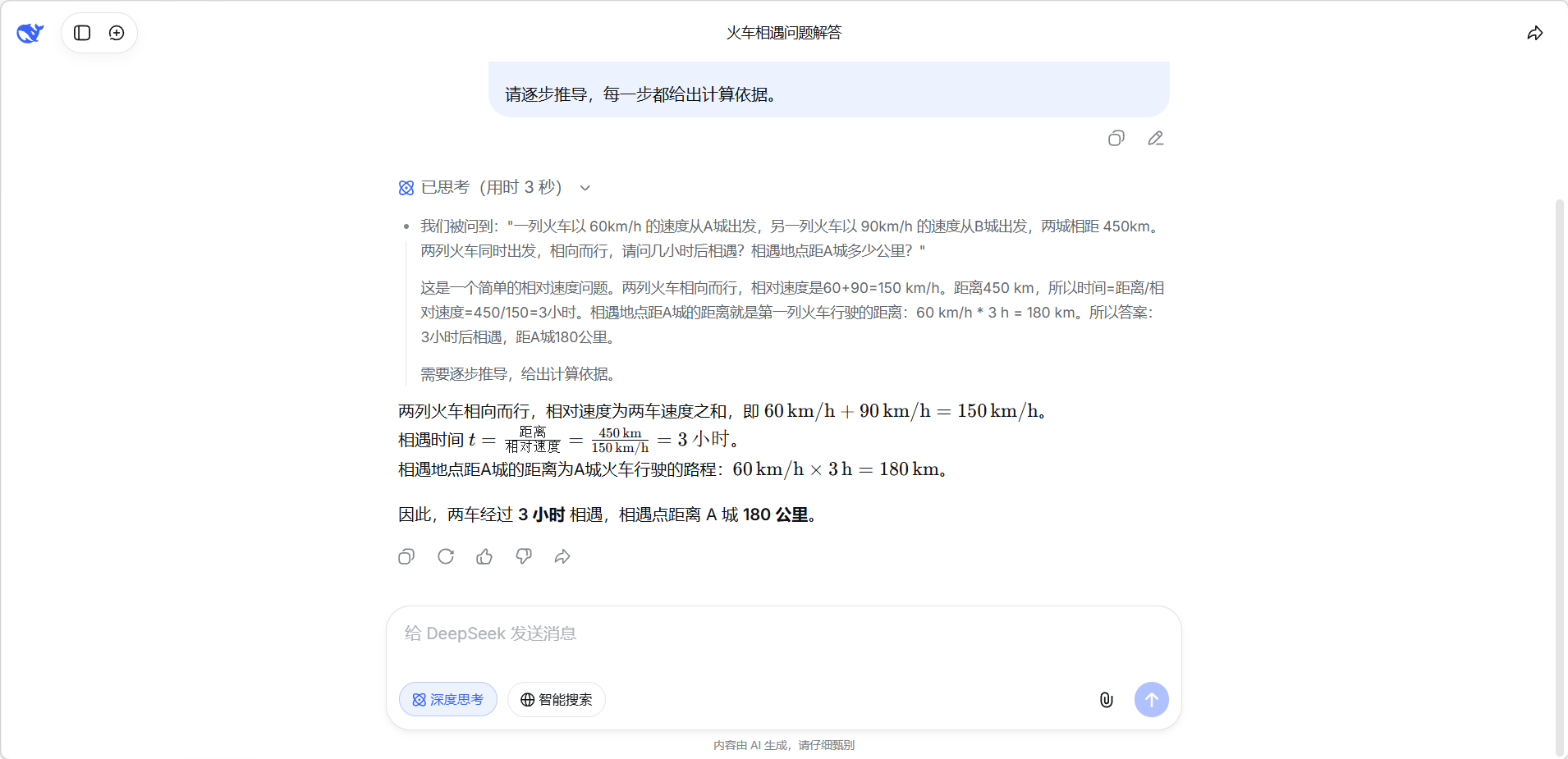Copy the AI response below the answer
This screenshot has width=1568, height=759.
pyautogui.click(x=406, y=557)
